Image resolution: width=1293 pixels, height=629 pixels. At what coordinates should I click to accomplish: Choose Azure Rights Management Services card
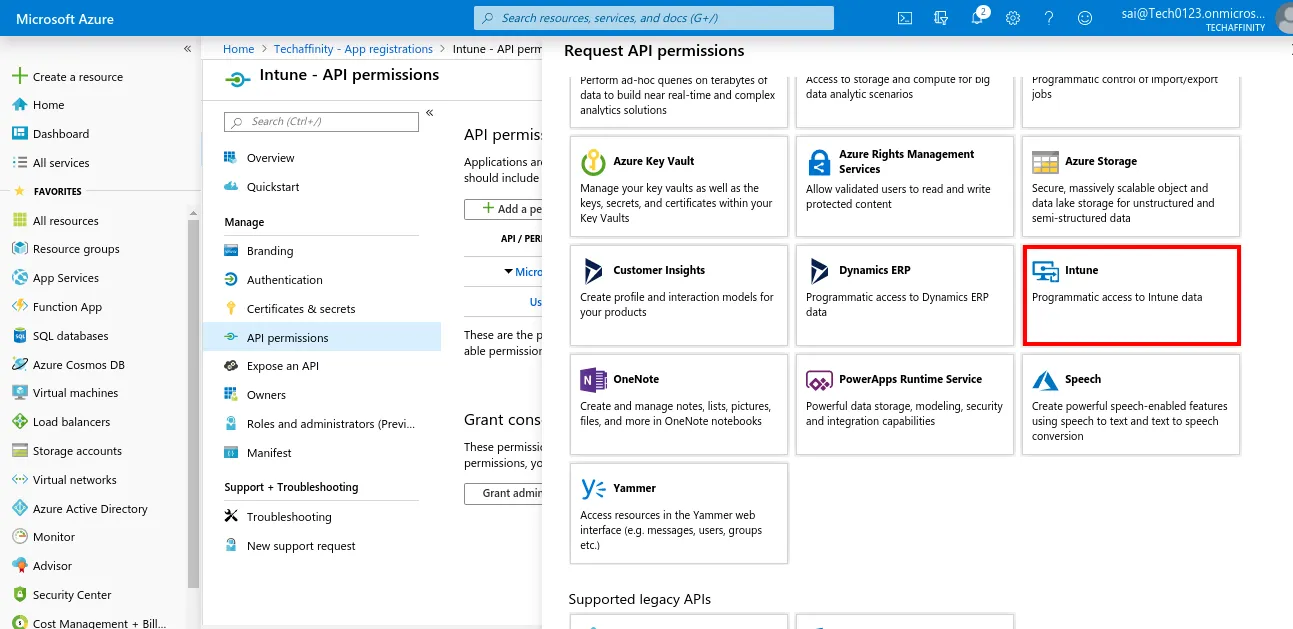(905, 187)
